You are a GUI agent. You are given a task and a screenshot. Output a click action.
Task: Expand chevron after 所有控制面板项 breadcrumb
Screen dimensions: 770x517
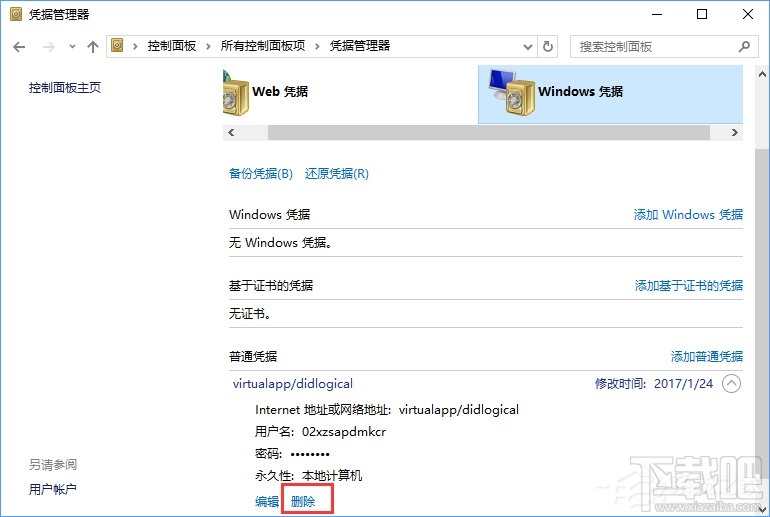pos(317,47)
